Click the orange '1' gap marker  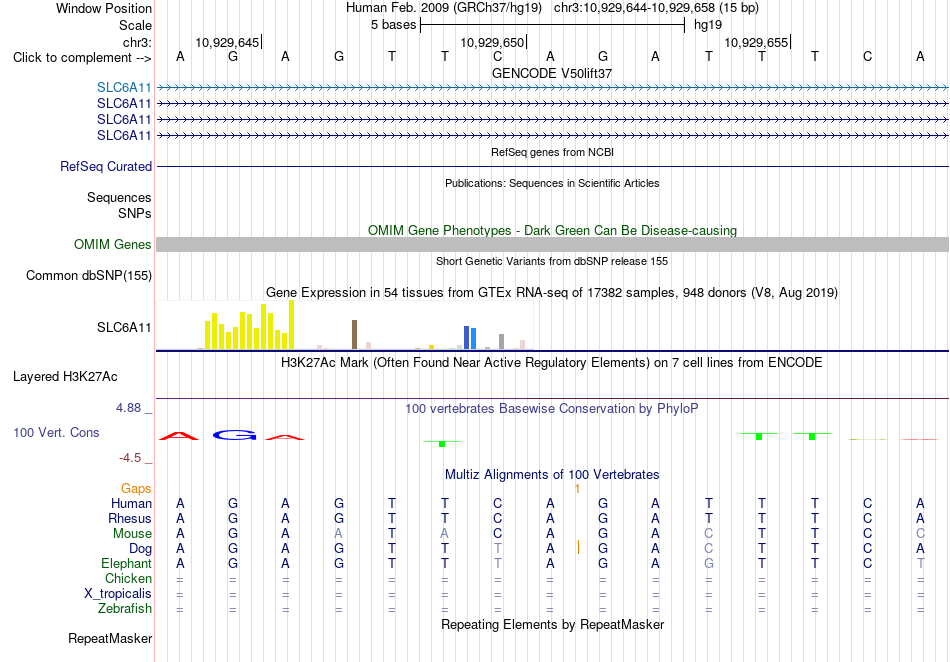tap(577, 489)
